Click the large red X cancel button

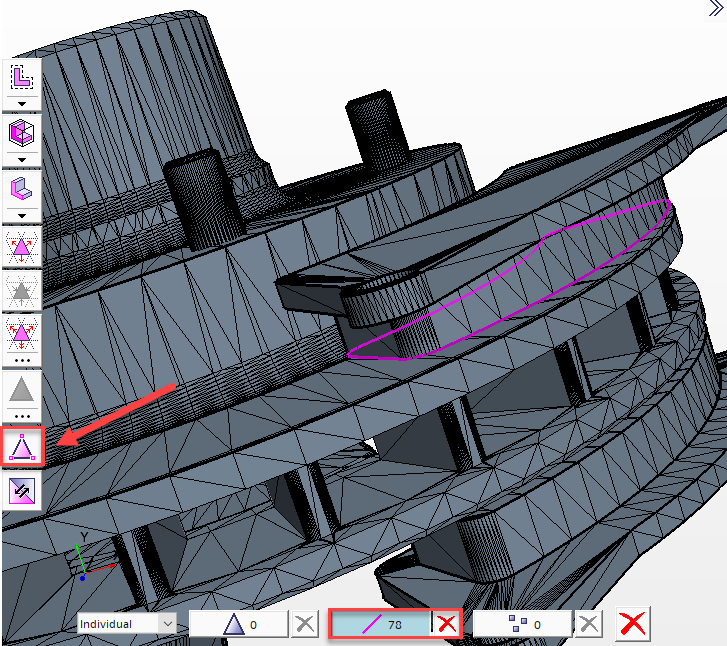tap(633, 624)
